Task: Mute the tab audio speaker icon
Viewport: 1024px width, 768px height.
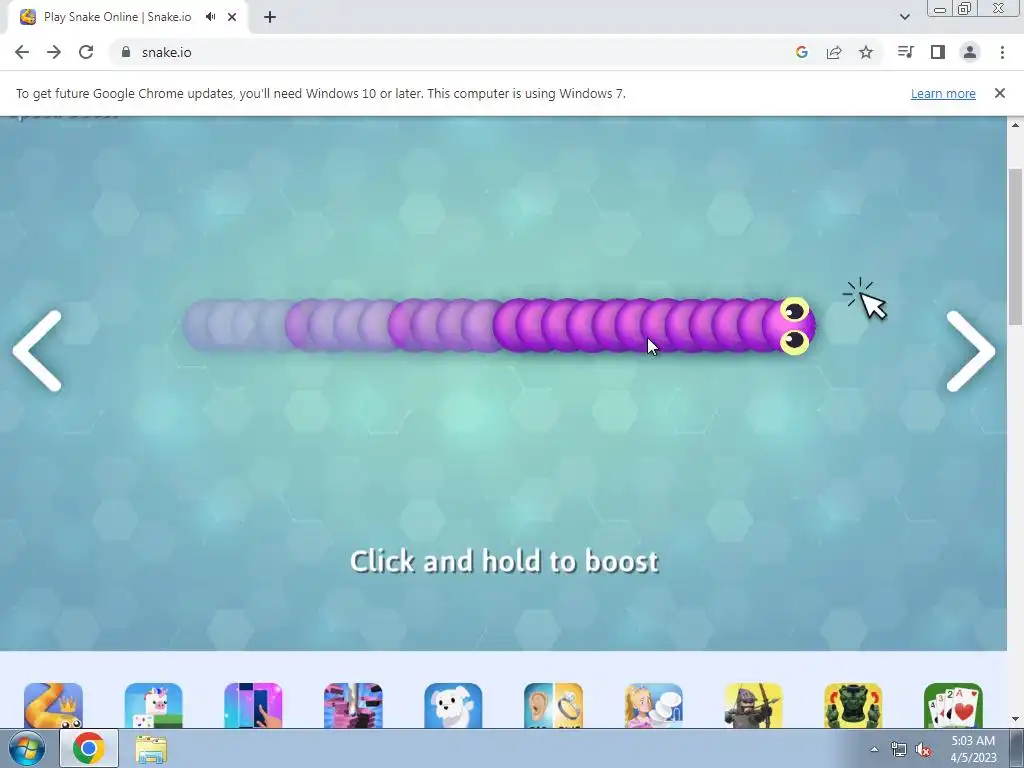Action: click(210, 17)
